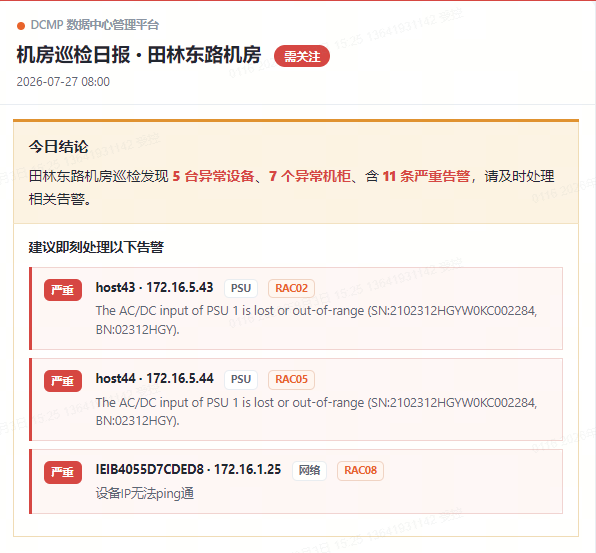Click the 今日结论 section heading
Screen dimensions: 596x553
pos(59,147)
